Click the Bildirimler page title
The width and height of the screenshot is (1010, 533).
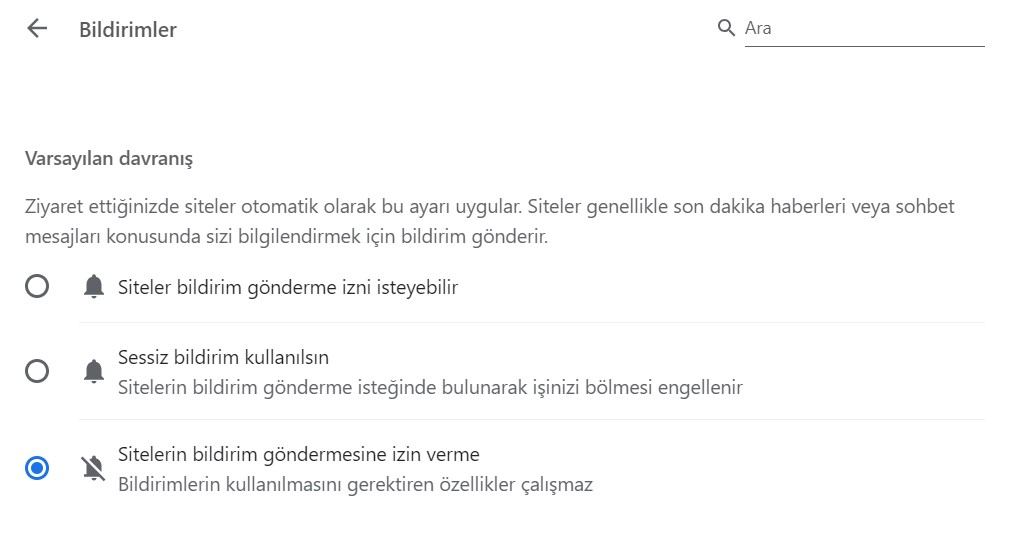coord(128,30)
